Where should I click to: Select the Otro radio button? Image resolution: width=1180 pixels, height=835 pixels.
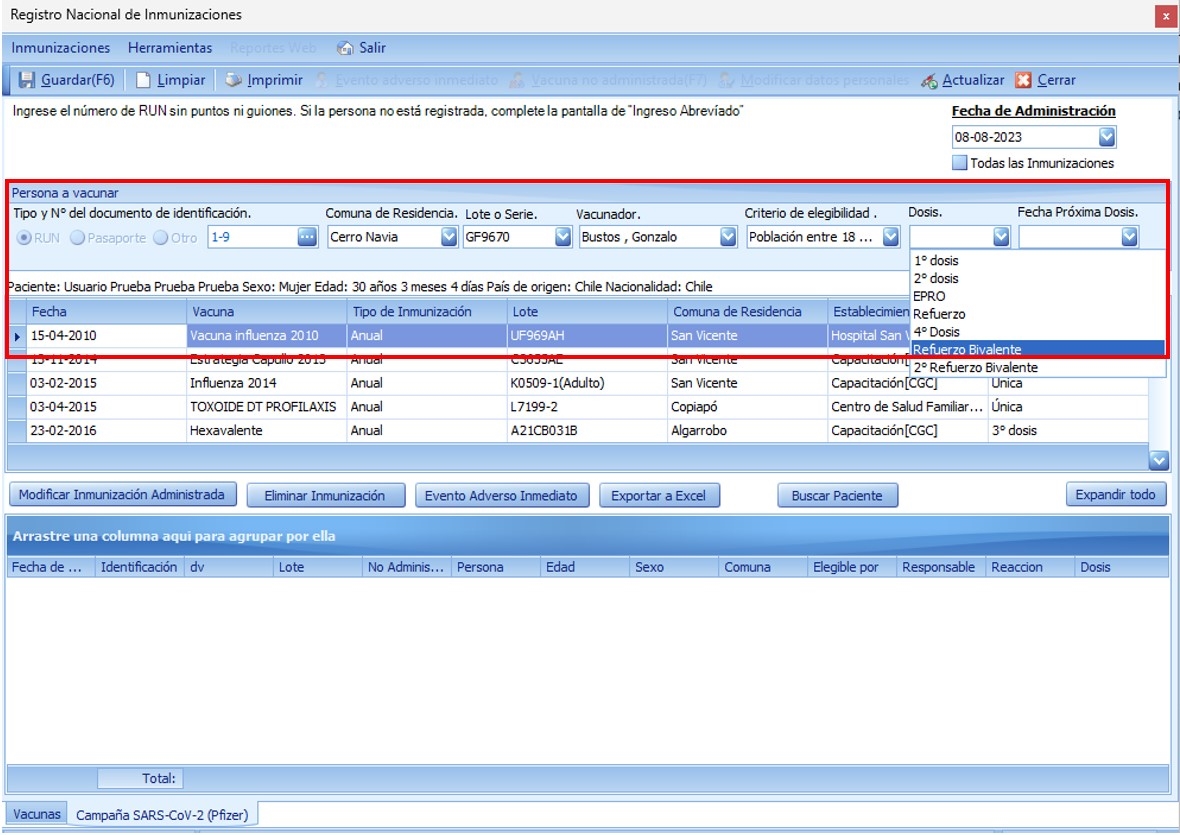tap(161, 238)
